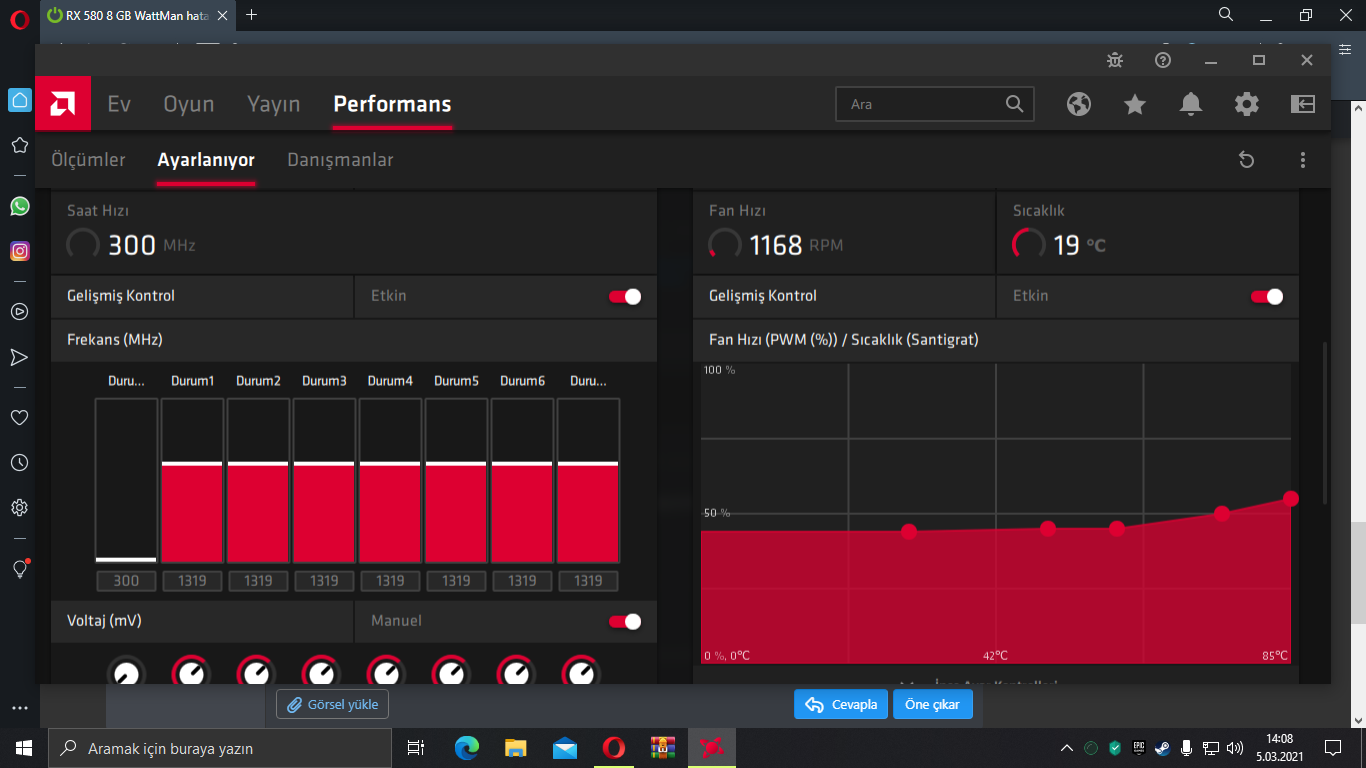Open a new Opera tab with the plus

(251, 15)
